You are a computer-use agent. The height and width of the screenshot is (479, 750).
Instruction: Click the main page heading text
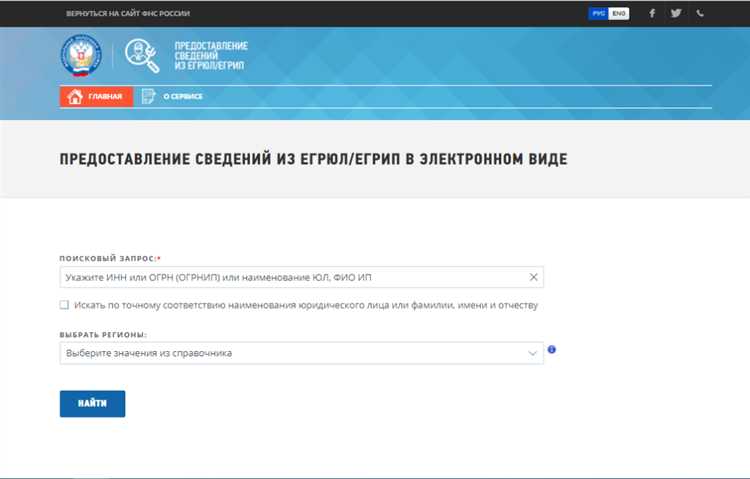313,159
